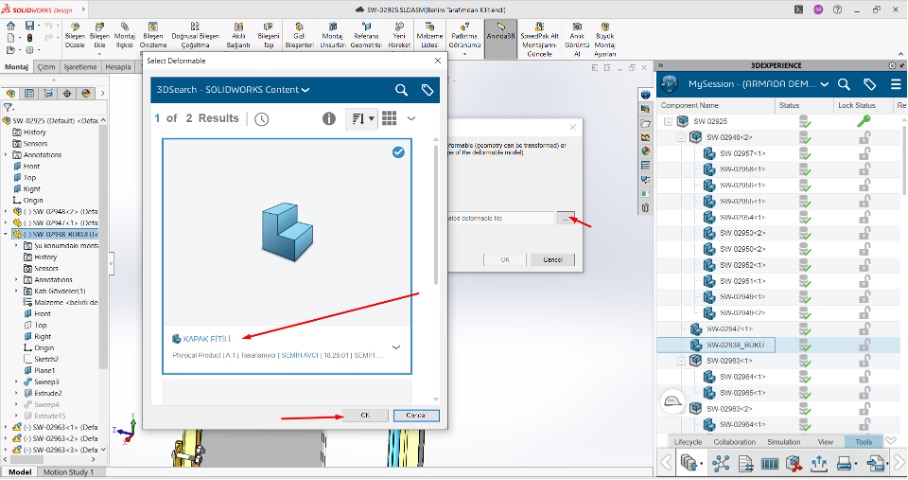Image resolution: width=908 pixels, height=480 pixels.
Task: Click Doğrusal Bileşen Çoğaltma tool
Action: coord(195,36)
